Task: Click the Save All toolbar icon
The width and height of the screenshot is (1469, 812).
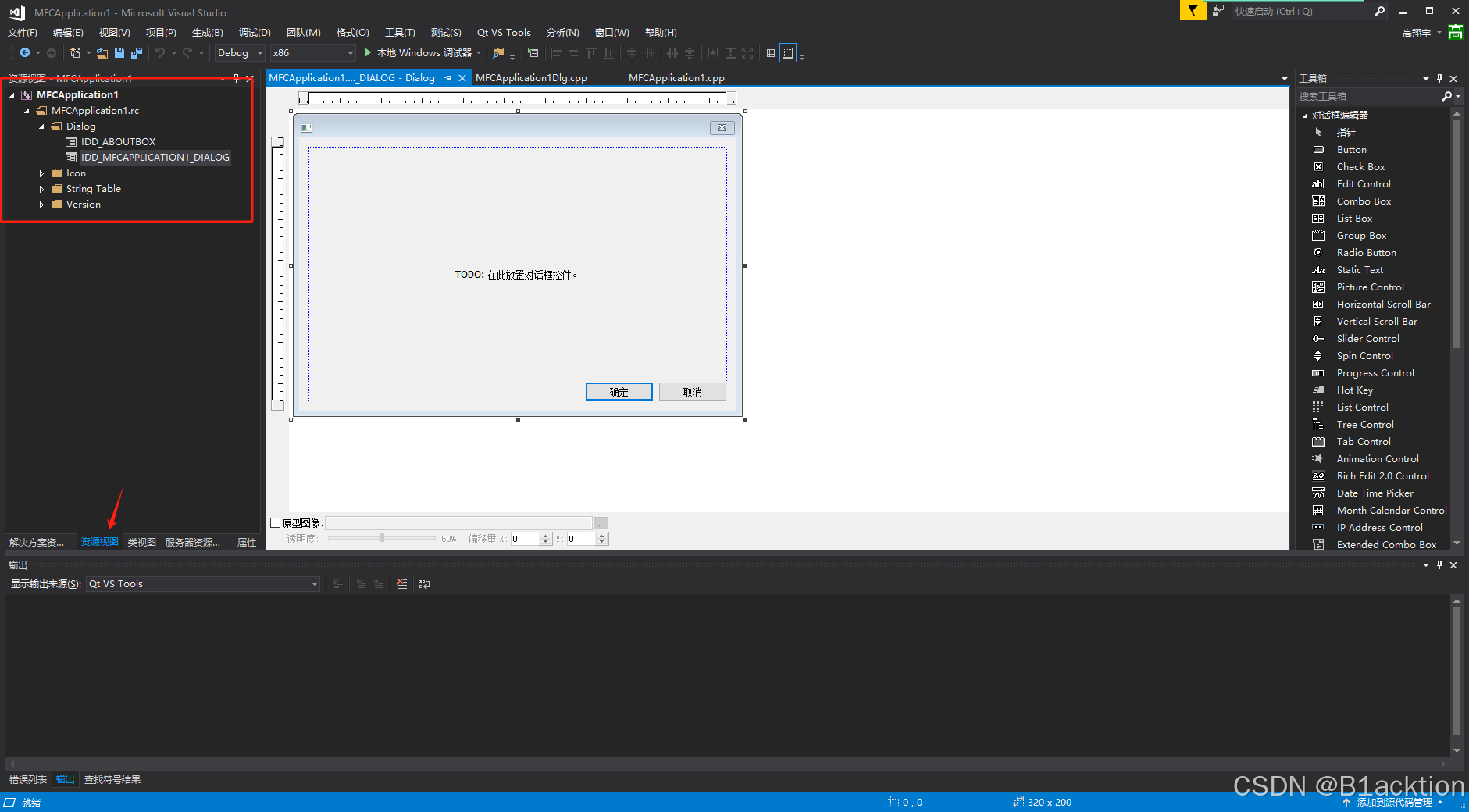Action: pos(137,52)
